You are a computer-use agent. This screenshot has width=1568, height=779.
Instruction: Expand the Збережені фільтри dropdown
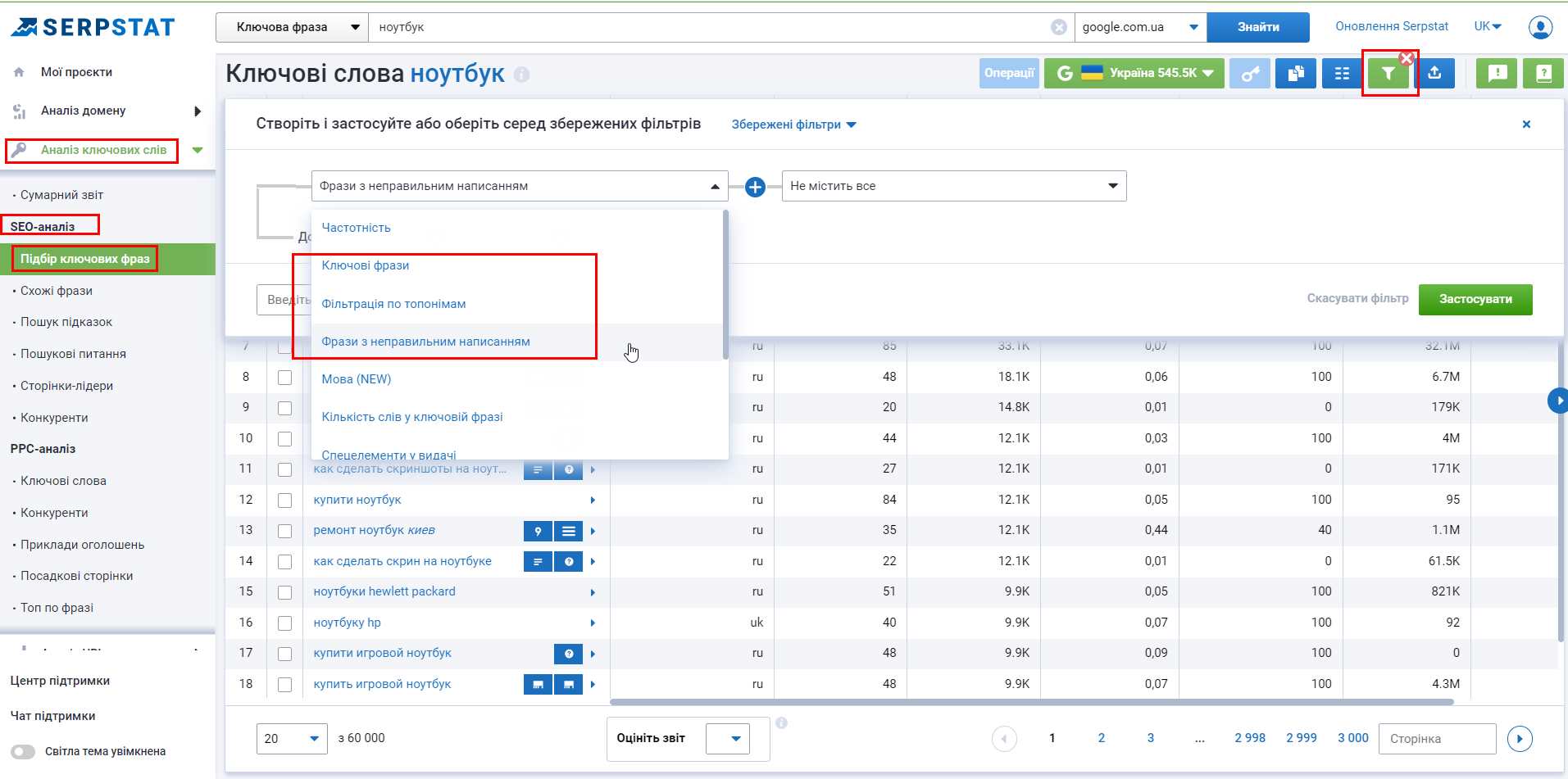pos(793,125)
